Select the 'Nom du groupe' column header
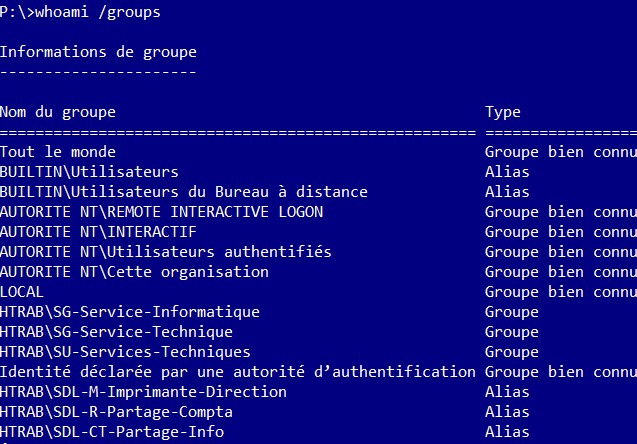The image size is (637, 444). pyautogui.click(x=58, y=112)
